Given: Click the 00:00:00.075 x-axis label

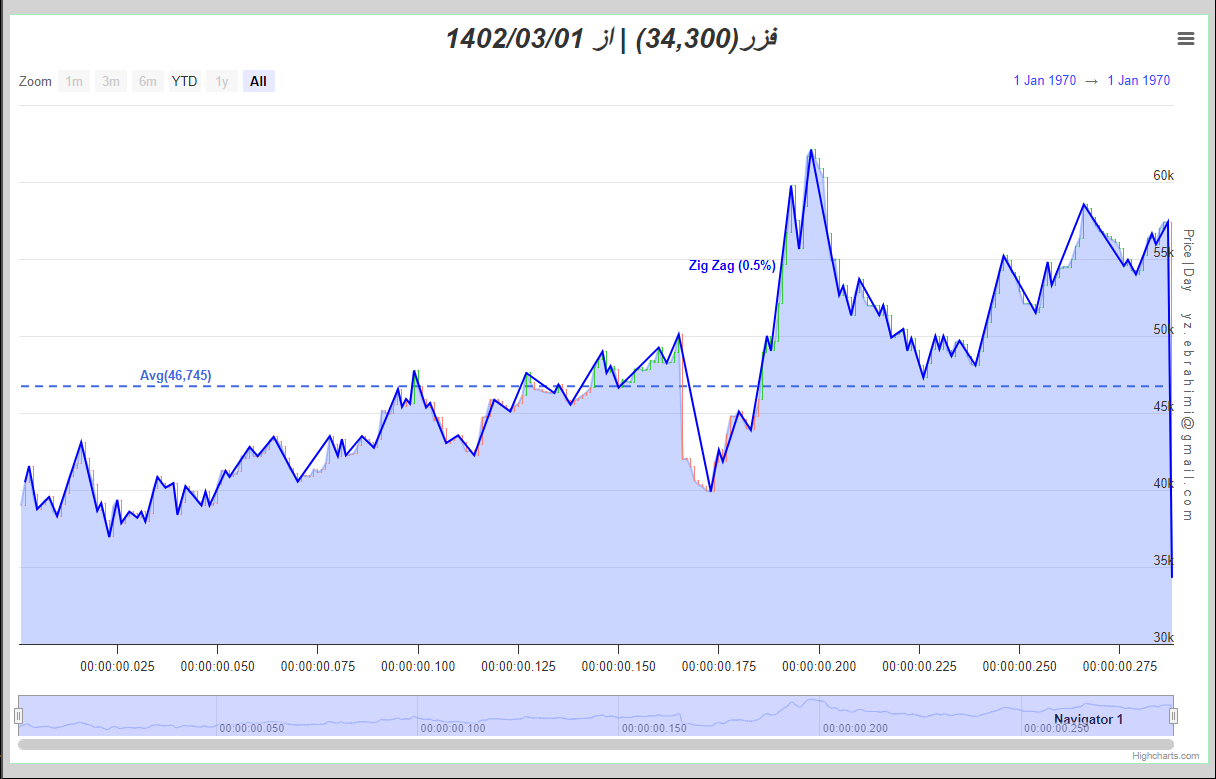Looking at the screenshot, I should point(318,666).
